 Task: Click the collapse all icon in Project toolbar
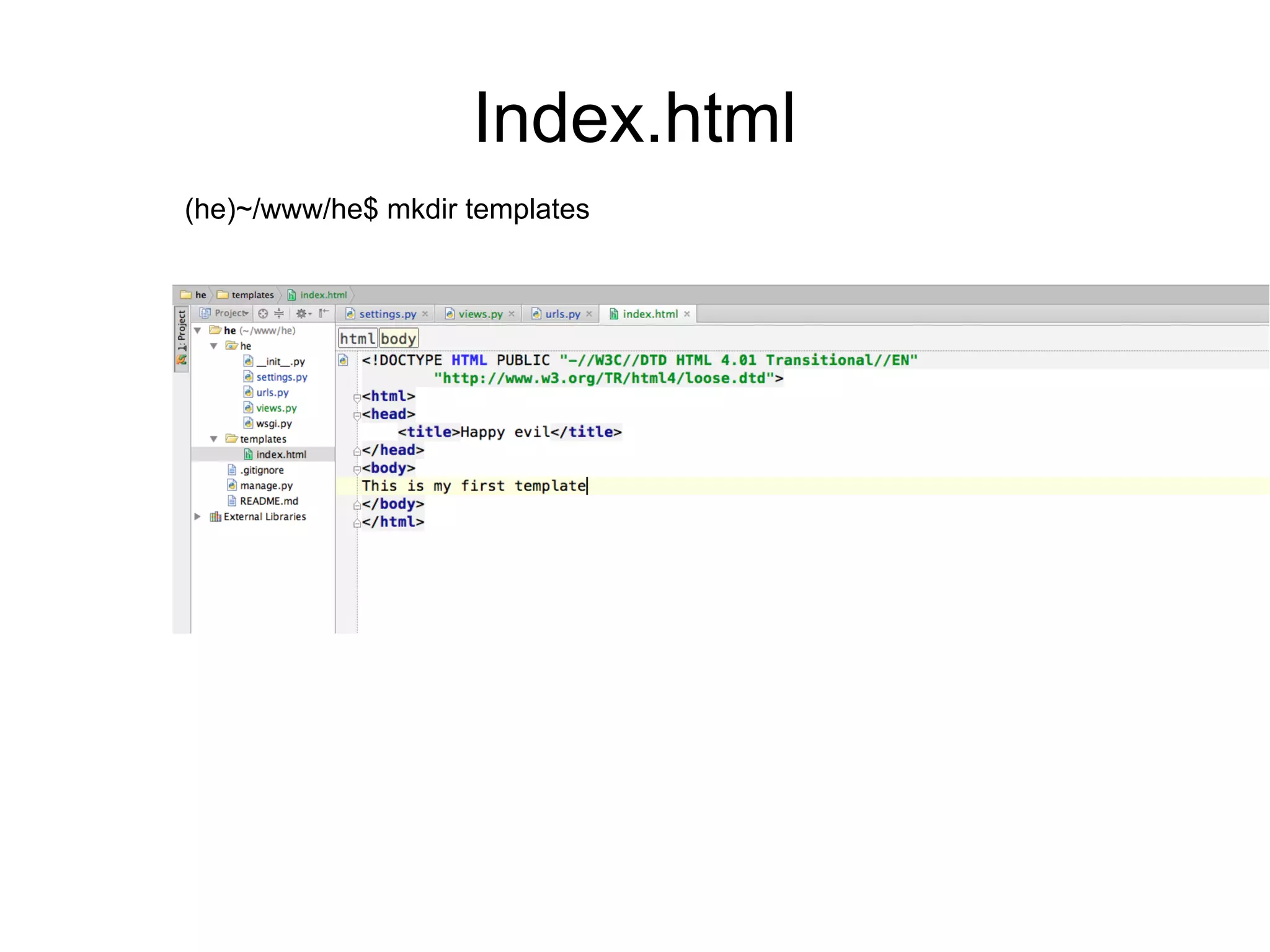(x=279, y=314)
